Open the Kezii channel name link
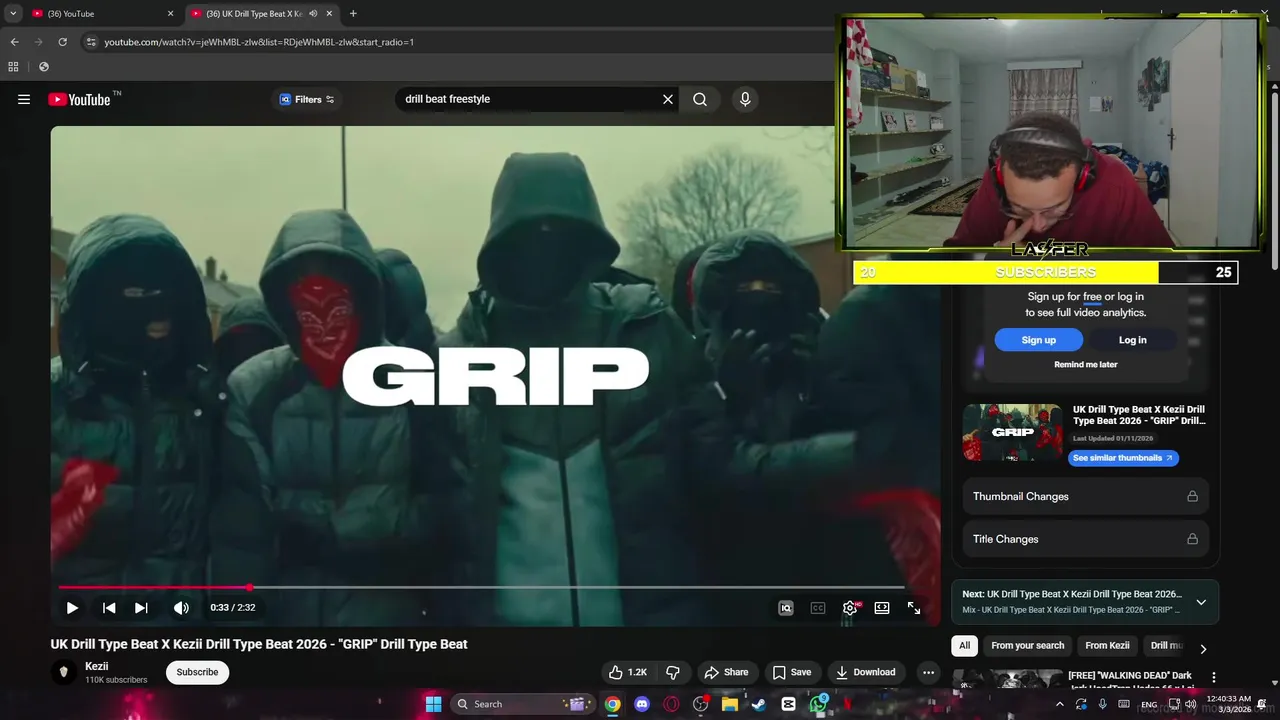1280x720 pixels. (x=97, y=666)
